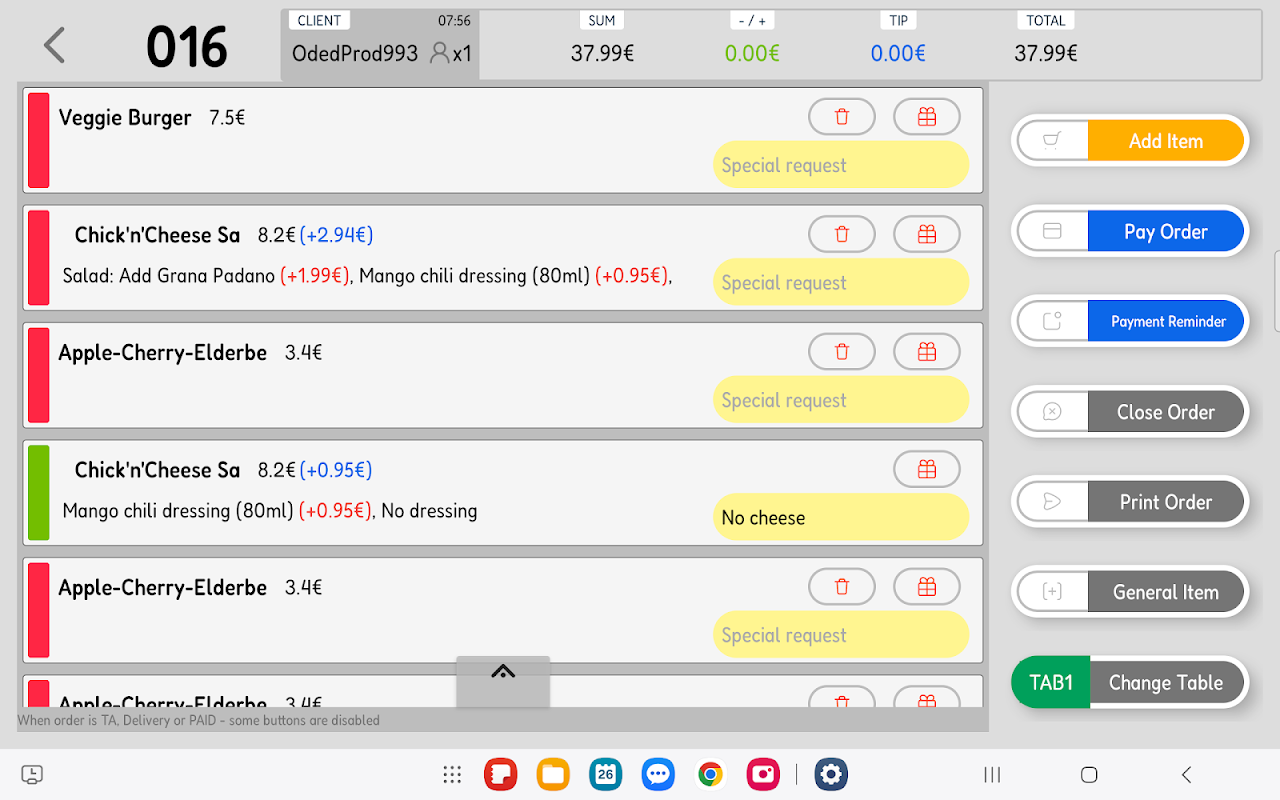Click the Veggie Burger price 7.5€

click(227, 118)
